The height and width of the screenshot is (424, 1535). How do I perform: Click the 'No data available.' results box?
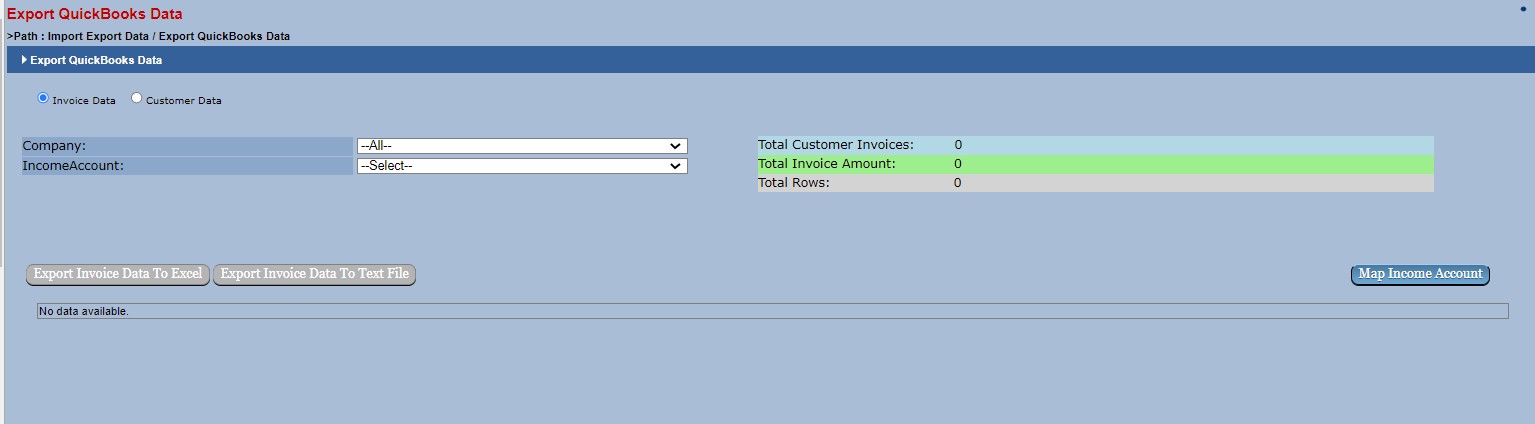pyautogui.click(x=771, y=311)
